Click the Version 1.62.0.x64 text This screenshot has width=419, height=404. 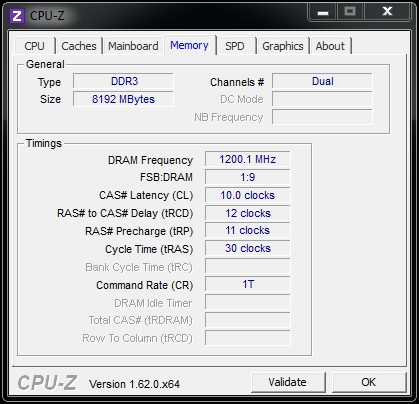click(134, 384)
